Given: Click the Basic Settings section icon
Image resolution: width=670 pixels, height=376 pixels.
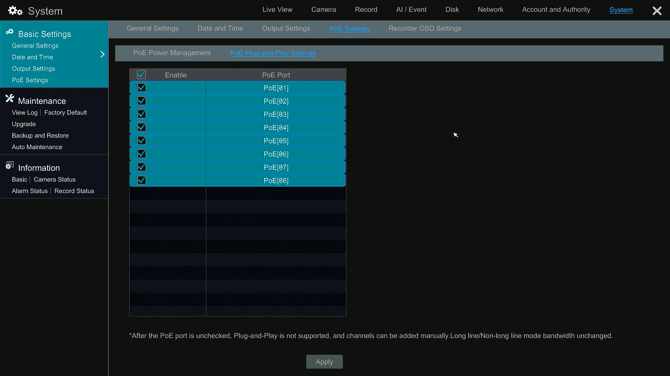Looking at the screenshot, I should click(9, 32).
